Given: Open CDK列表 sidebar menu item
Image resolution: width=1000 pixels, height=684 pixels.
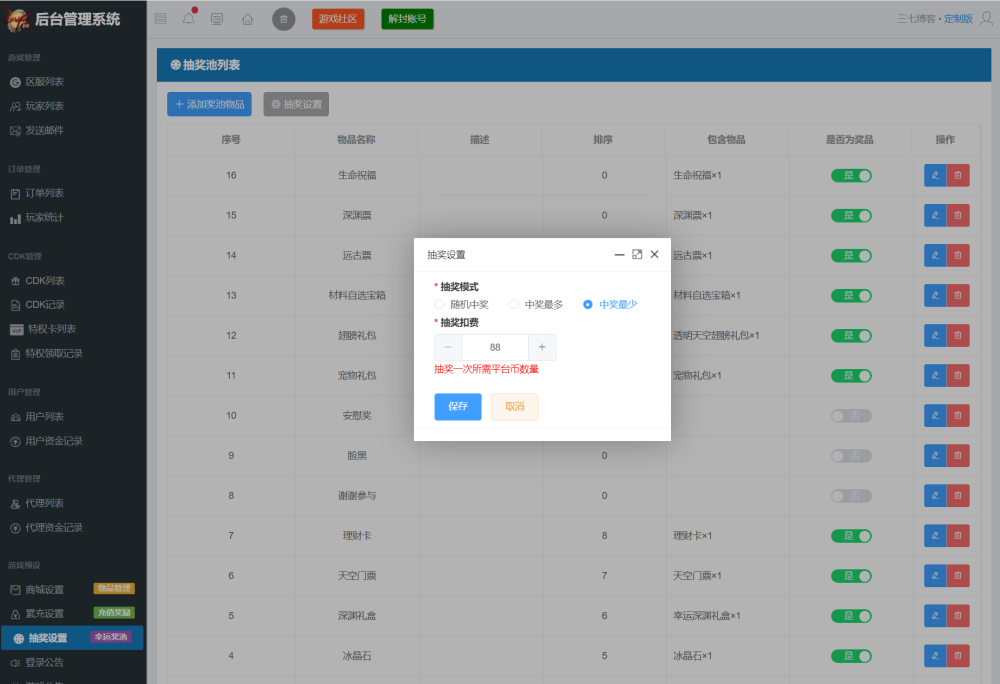Looking at the screenshot, I should point(44,281).
